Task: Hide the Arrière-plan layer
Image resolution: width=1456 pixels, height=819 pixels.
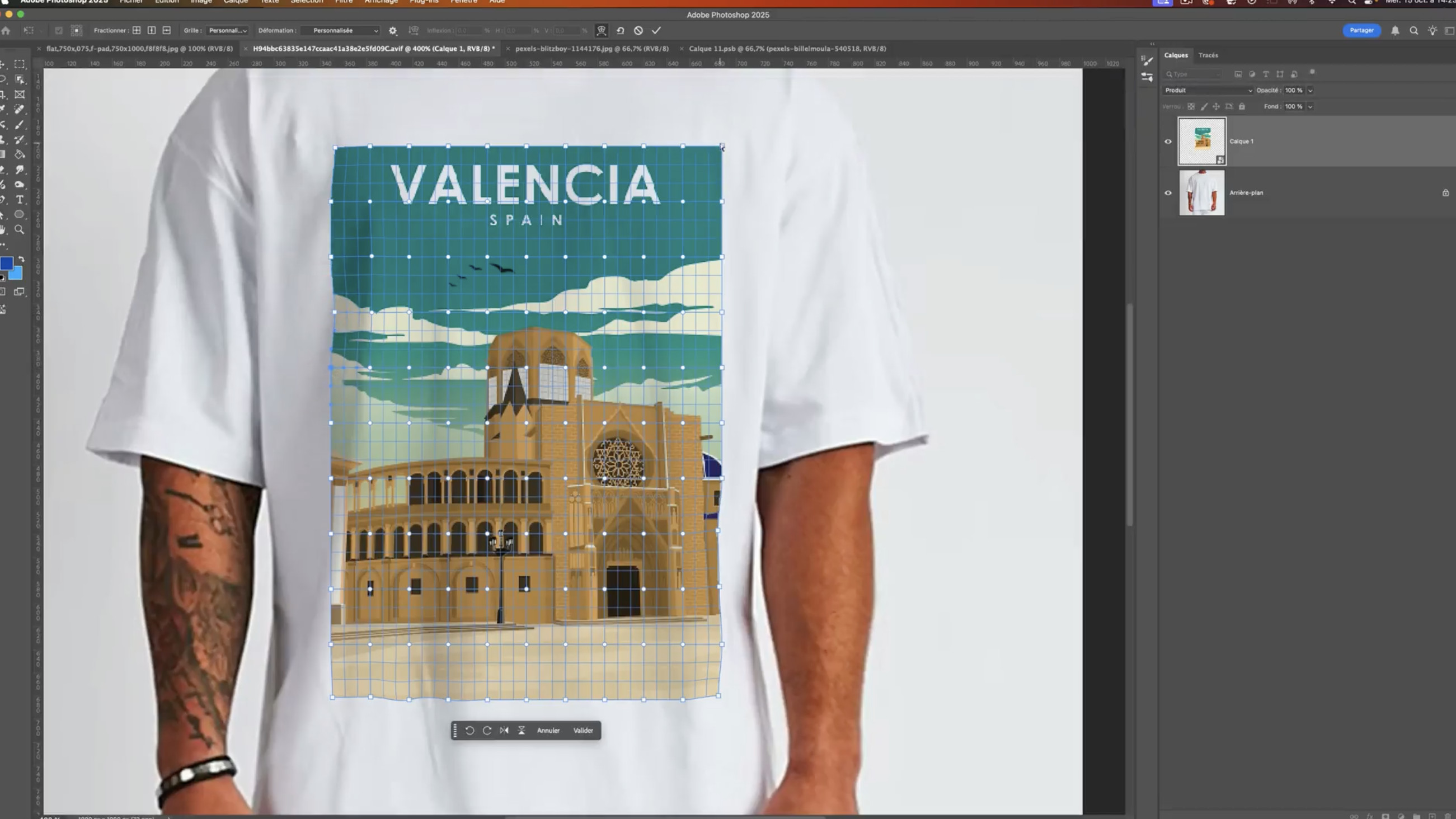Action: [x=1168, y=193]
